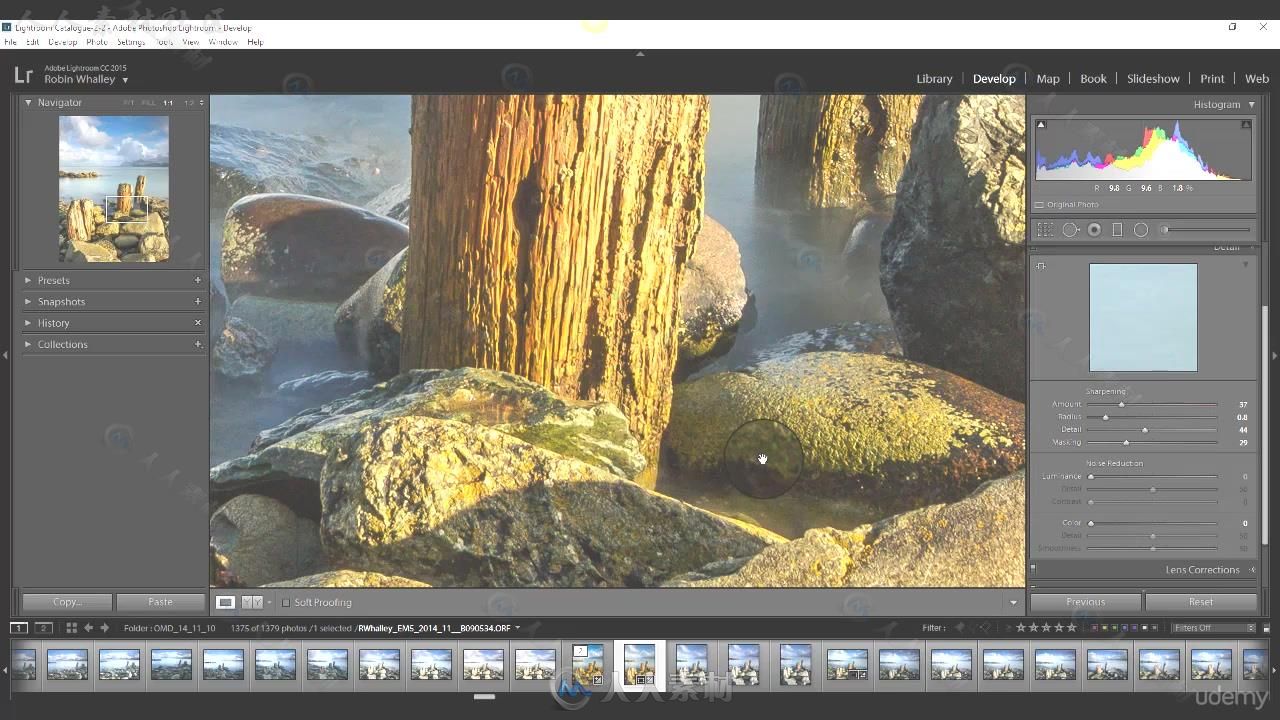The image size is (1280, 720).
Task: Expand the Collections panel
Action: (28, 344)
